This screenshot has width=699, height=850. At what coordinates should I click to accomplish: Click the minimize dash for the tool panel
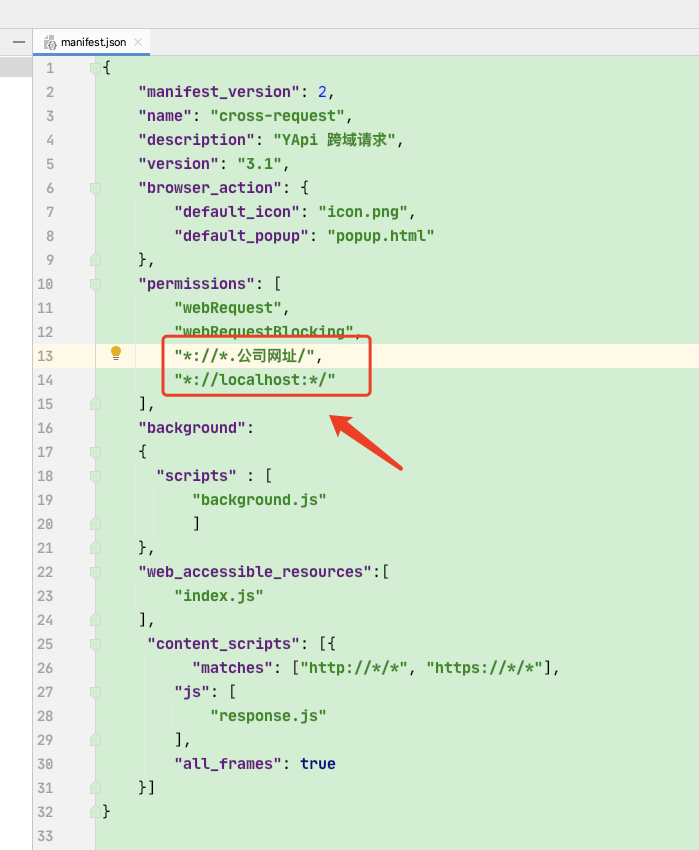point(18,42)
